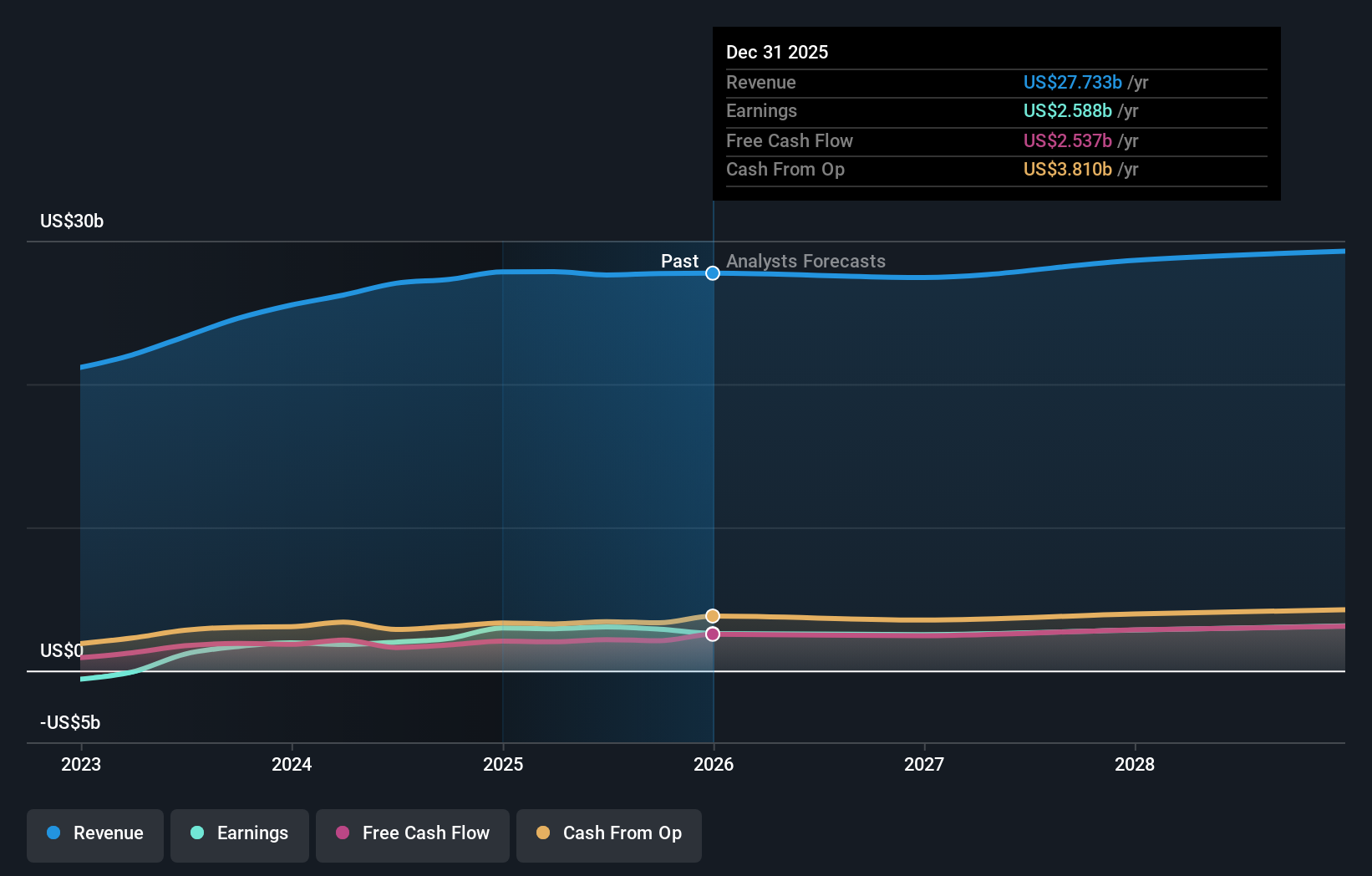This screenshot has width=1372, height=876.
Task: Click the blue Revenue legend dot
Action: (53, 833)
